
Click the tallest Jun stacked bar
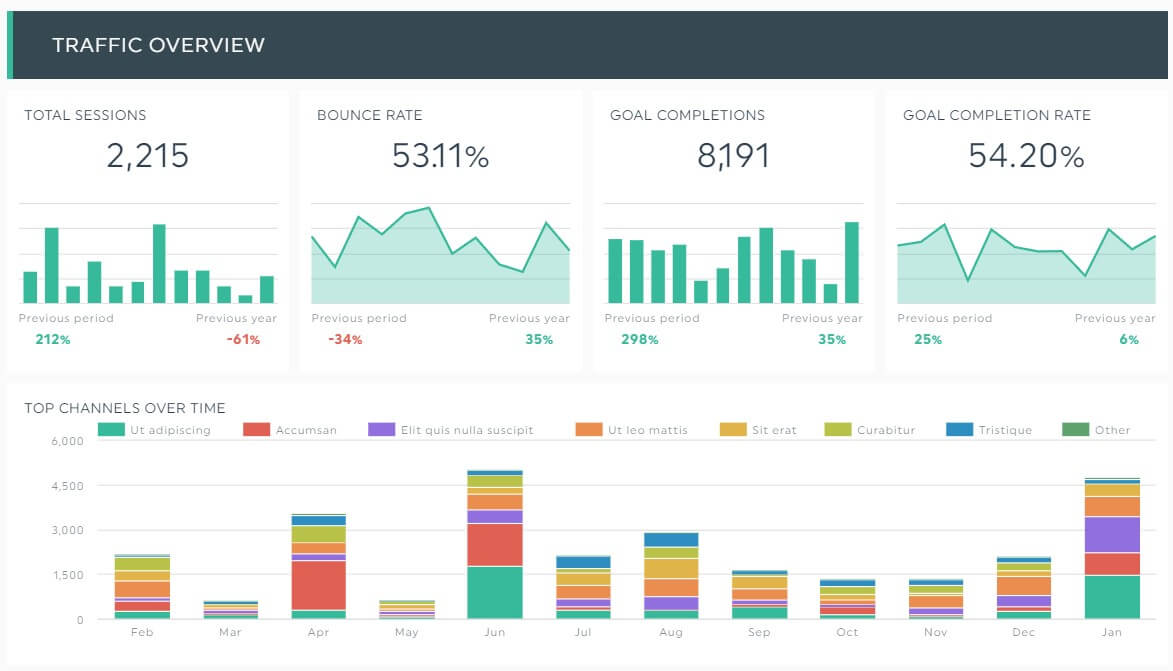[x=493, y=545]
